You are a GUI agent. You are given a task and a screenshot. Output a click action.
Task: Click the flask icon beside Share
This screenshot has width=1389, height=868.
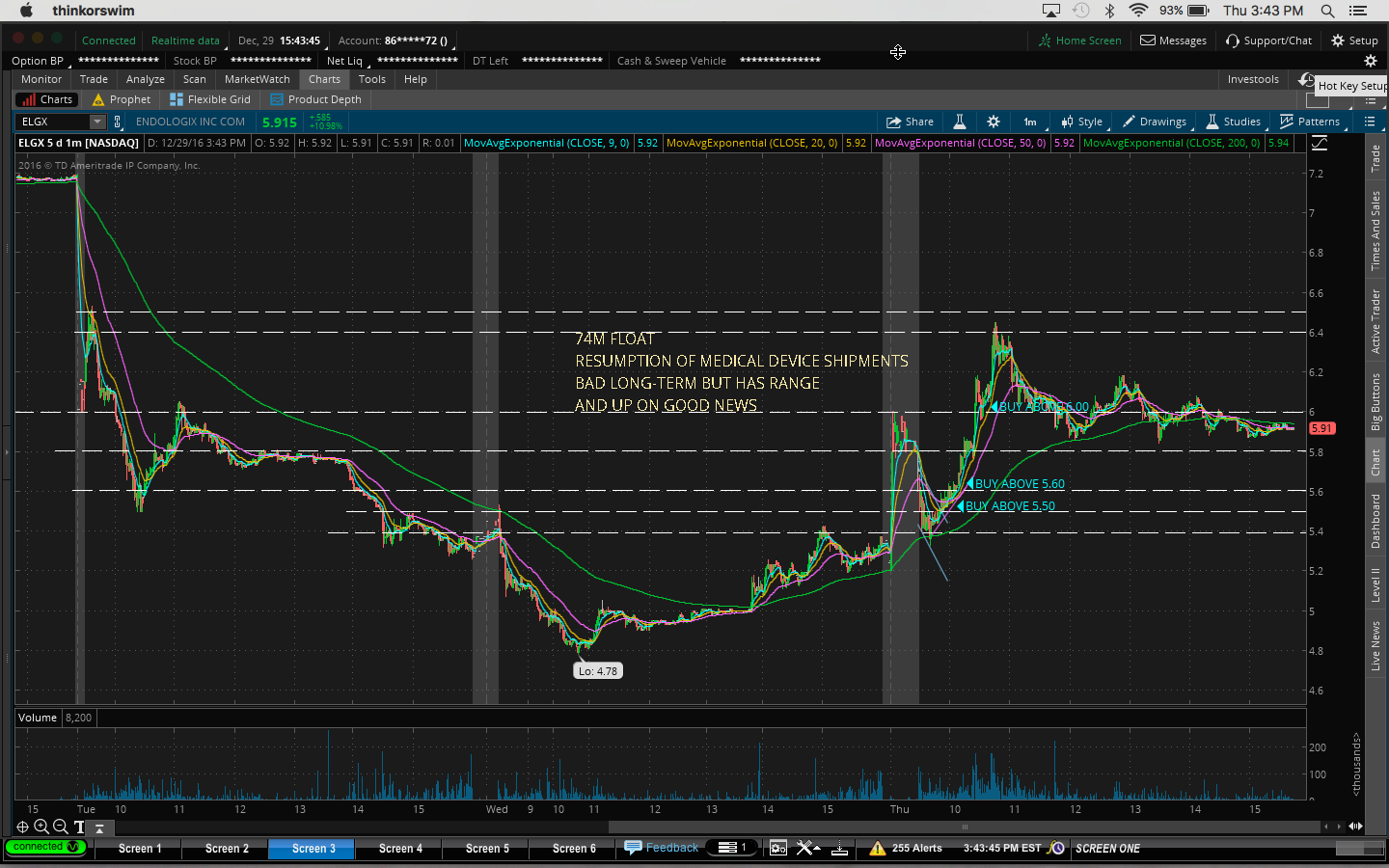[960, 122]
